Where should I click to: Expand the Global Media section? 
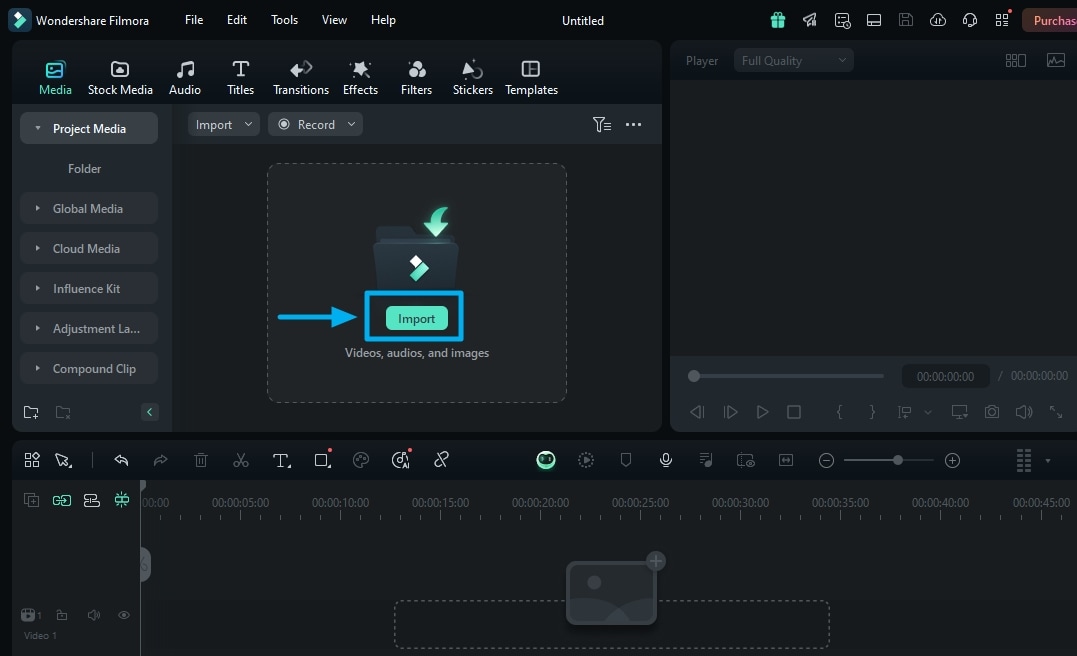(x=38, y=208)
